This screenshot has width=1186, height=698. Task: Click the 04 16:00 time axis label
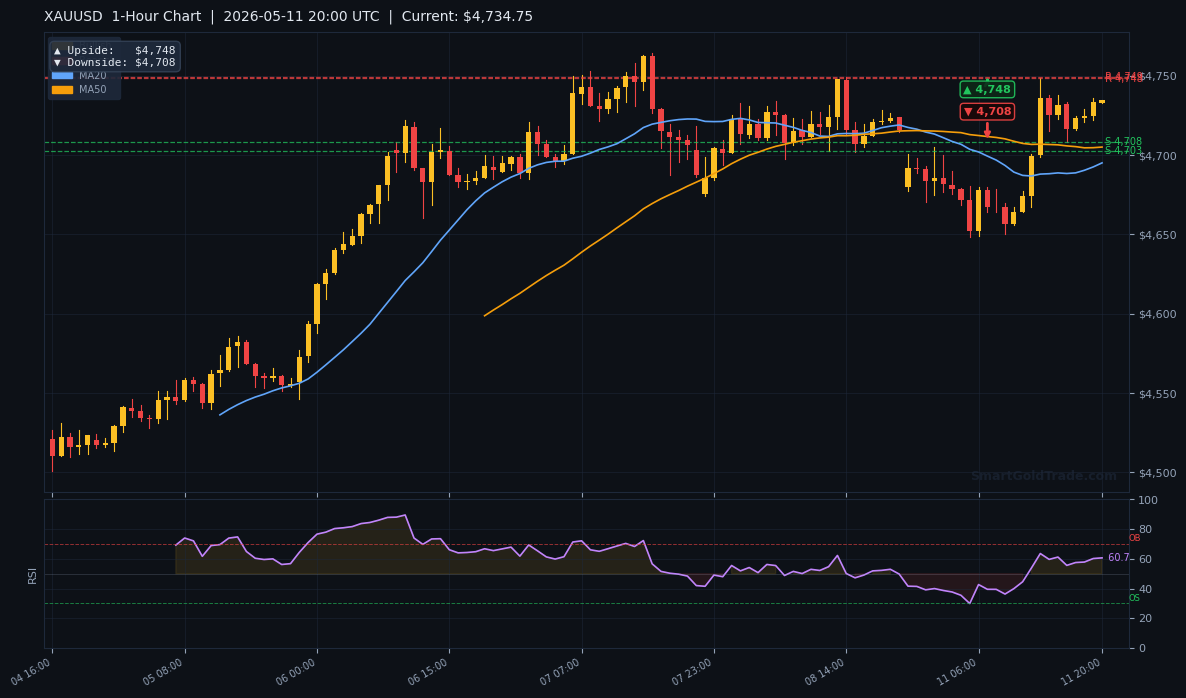(32, 671)
